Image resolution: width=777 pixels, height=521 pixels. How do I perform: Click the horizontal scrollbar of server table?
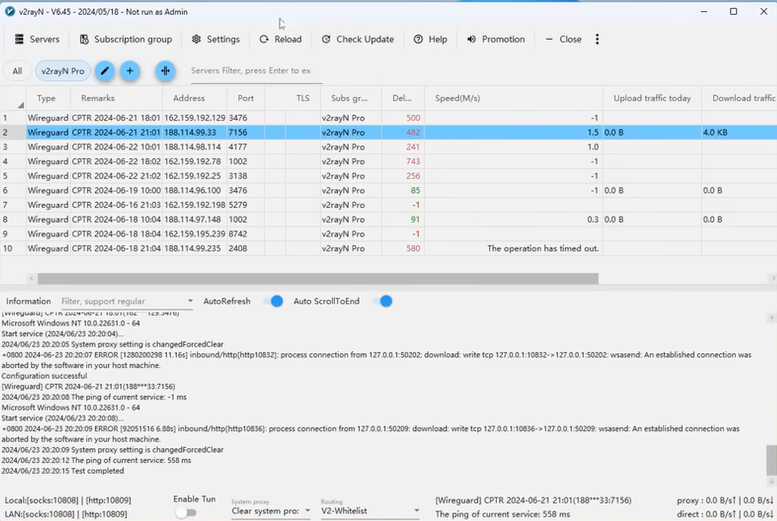318,279
